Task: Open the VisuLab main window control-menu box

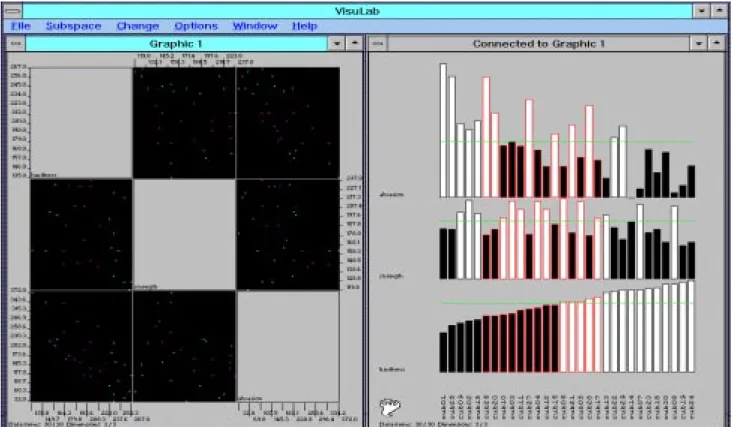Action: click(x=13, y=11)
